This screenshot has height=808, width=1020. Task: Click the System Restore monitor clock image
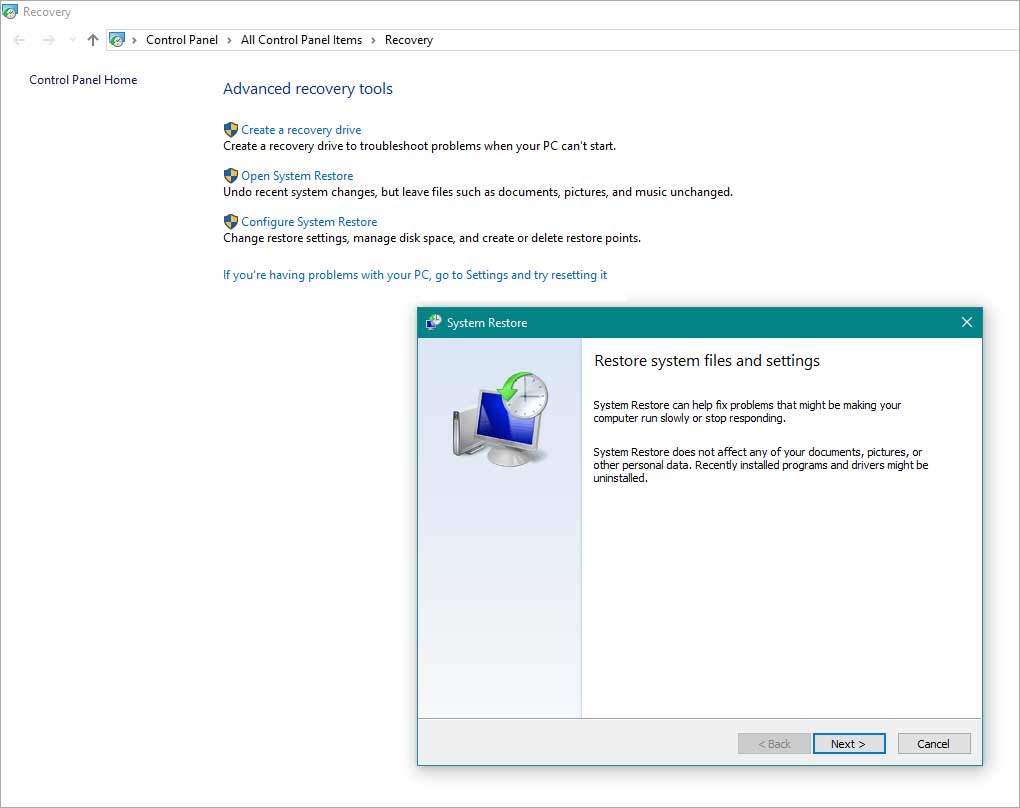[x=500, y=418]
